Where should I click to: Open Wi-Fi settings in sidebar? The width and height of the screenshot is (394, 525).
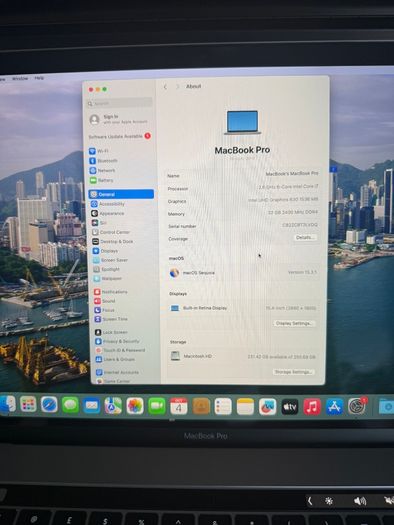click(99, 151)
